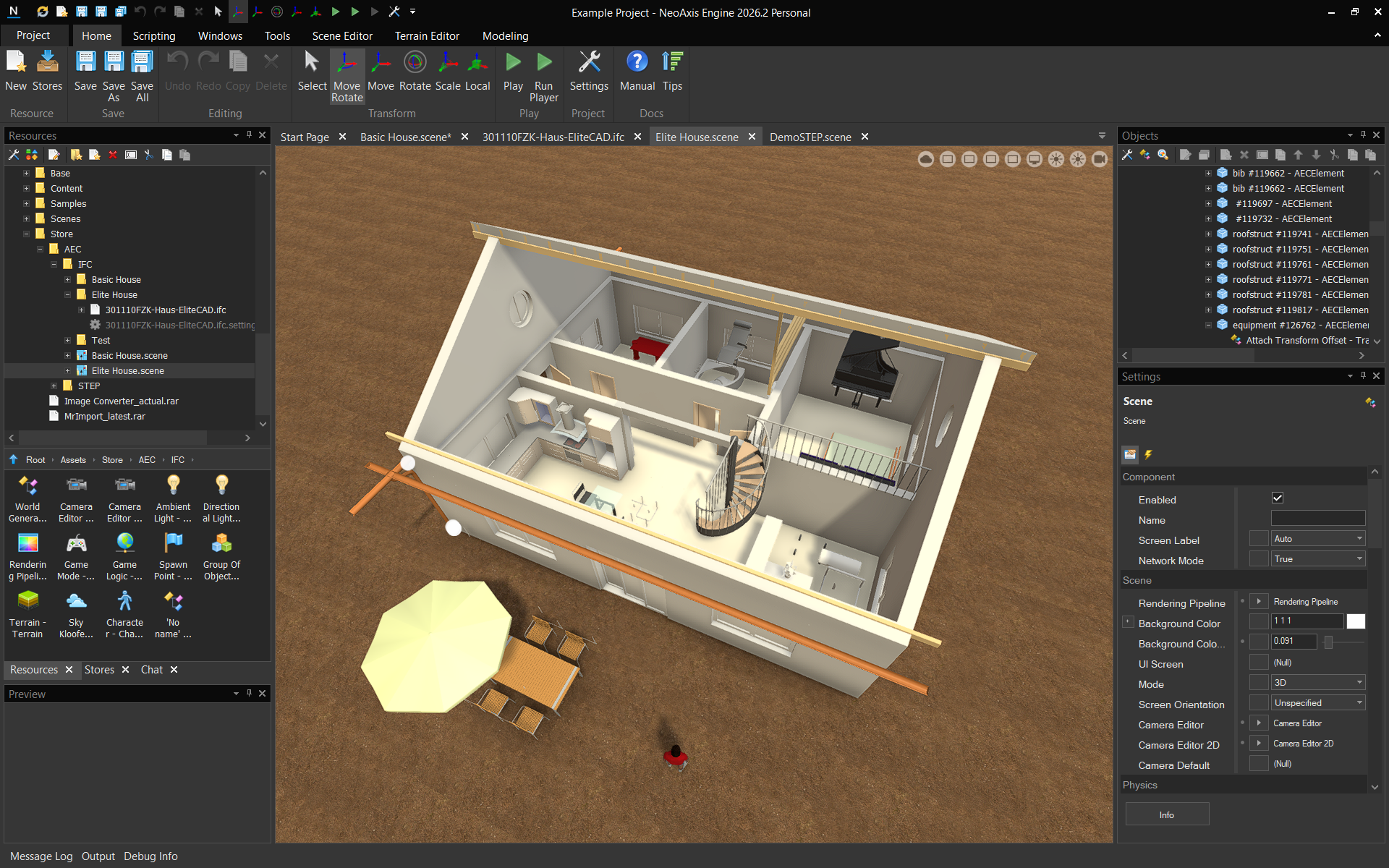The height and width of the screenshot is (868, 1389).
Task: Open the Mode 3D dropdown
Action: (x=1318, y=683)
